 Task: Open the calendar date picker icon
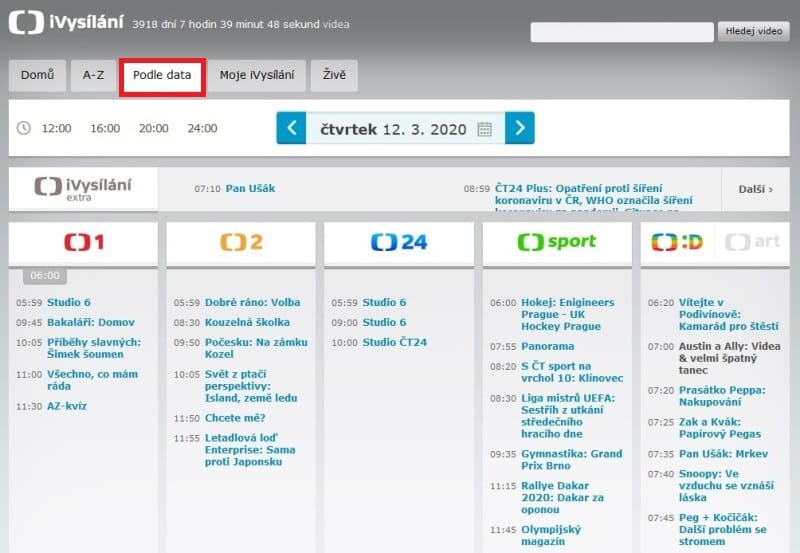tap(484, 129)
